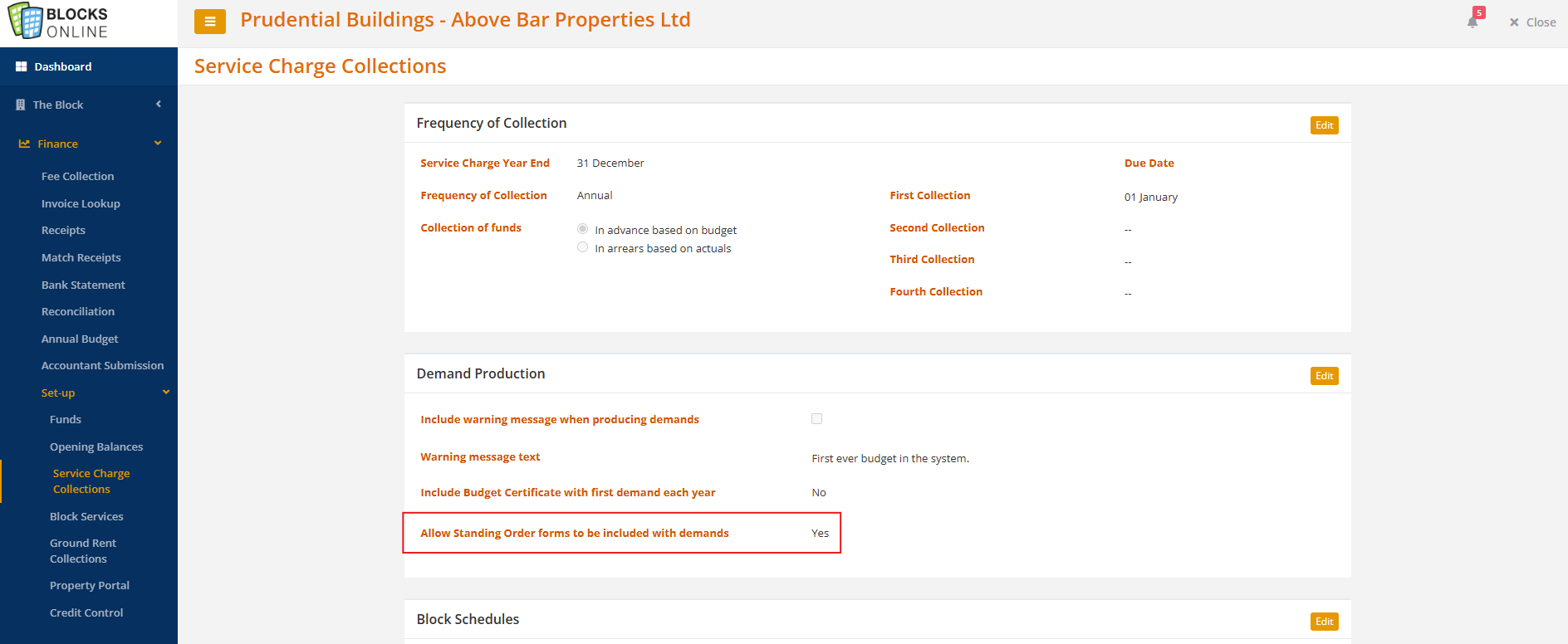The height and width of the screenshot is (644, 1568).
Task: Open Fee Collection menu item
Action: 78,176
